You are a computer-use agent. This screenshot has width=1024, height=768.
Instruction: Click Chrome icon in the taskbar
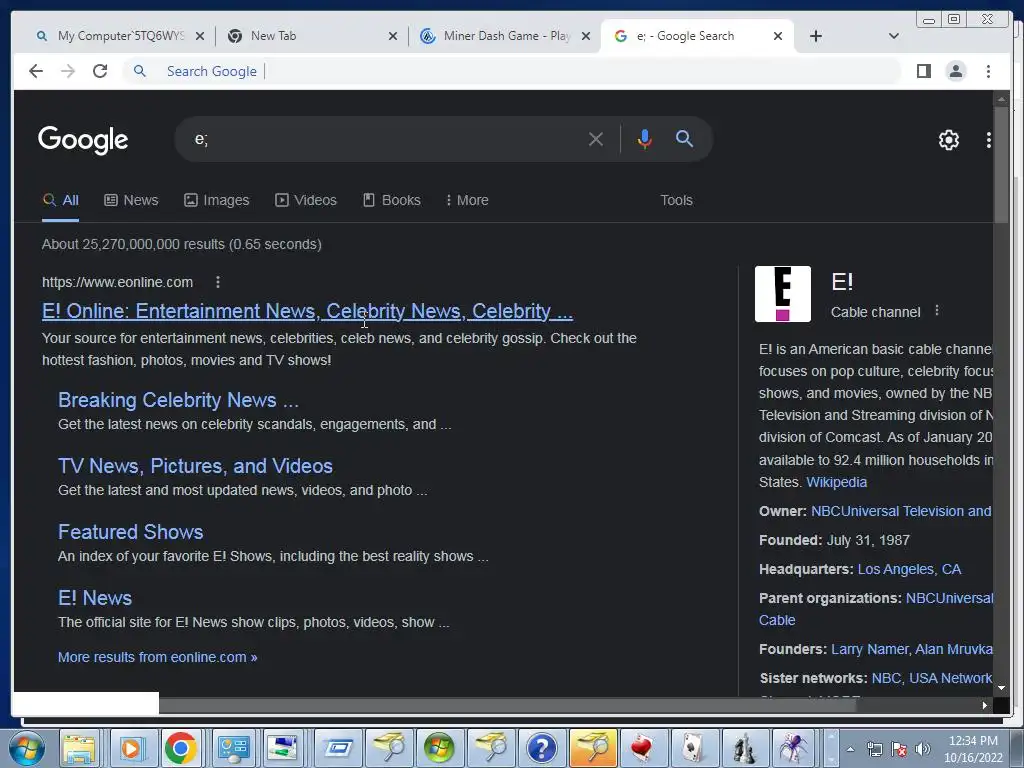[x=181, y=748]
